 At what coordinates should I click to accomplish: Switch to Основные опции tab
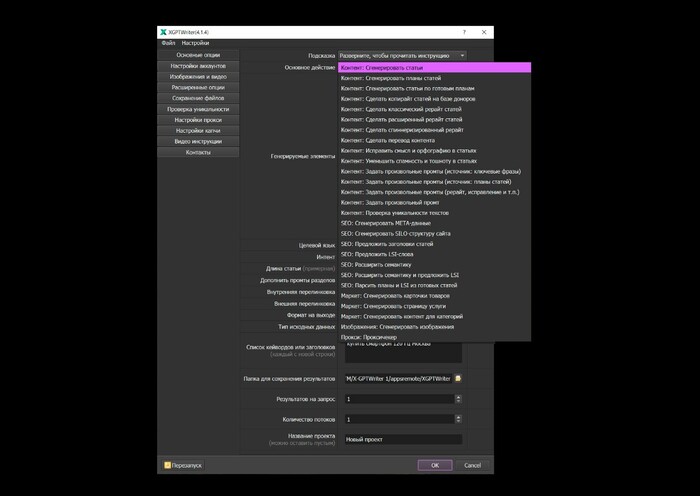198,55
